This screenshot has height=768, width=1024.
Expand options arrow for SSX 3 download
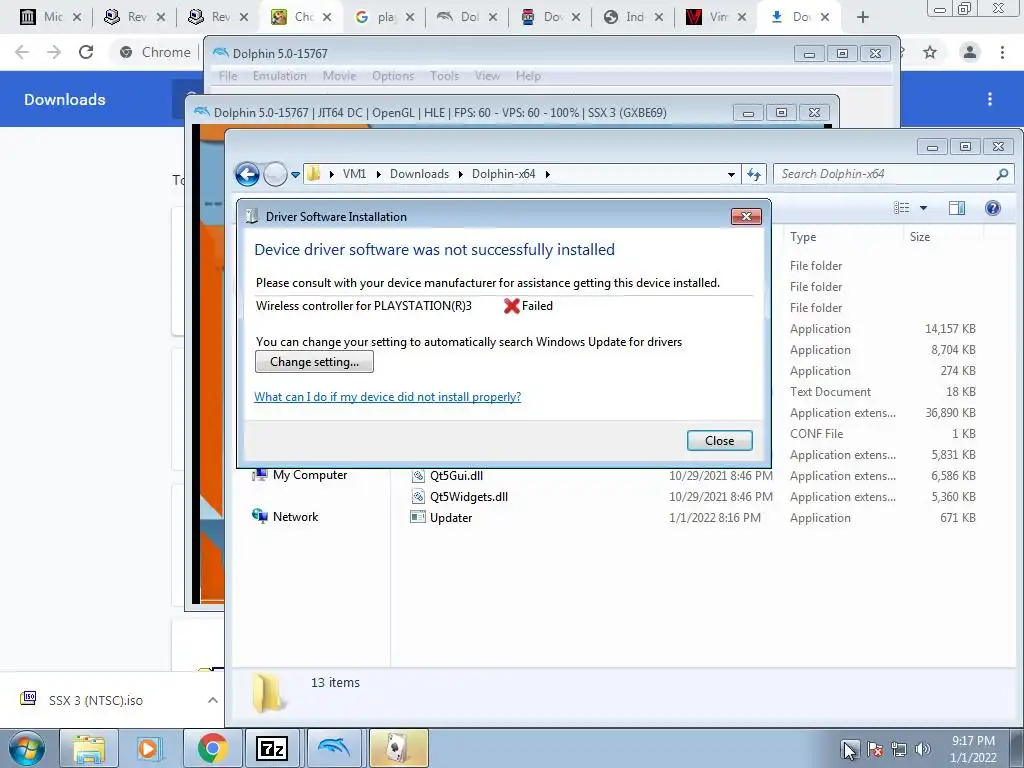point(212,700)
